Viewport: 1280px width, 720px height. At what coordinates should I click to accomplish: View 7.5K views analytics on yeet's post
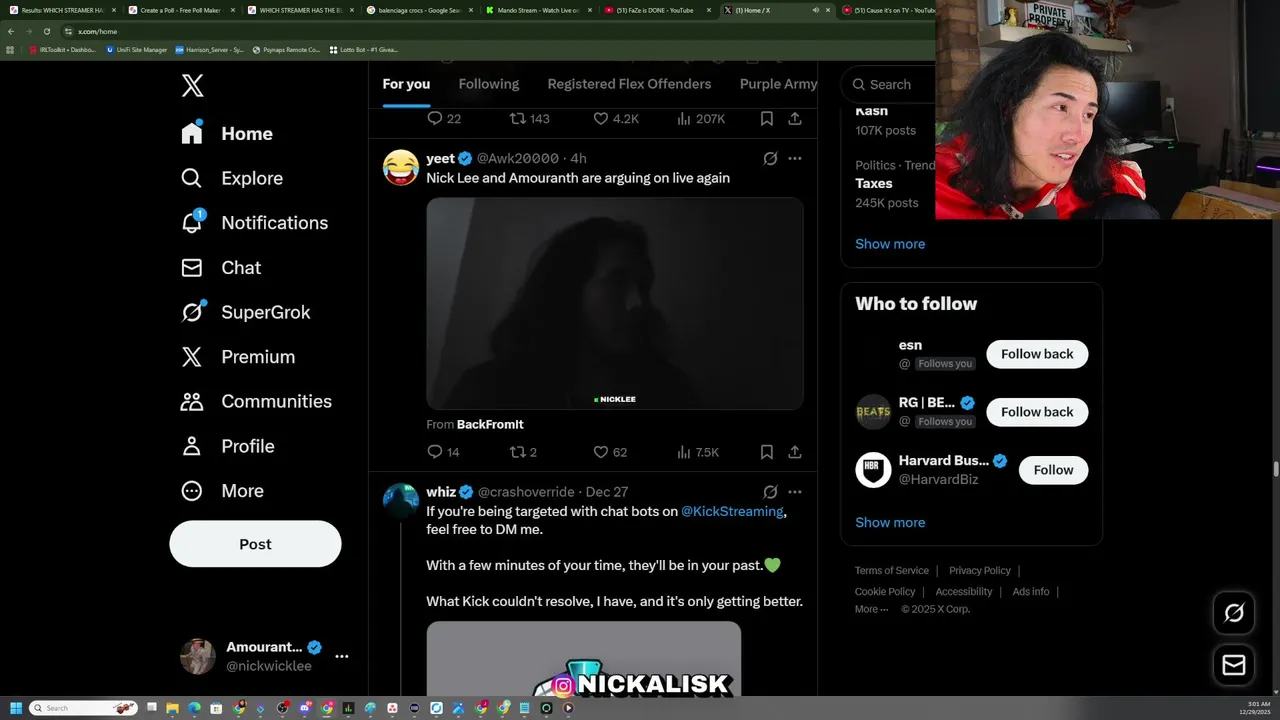point(698,452)
